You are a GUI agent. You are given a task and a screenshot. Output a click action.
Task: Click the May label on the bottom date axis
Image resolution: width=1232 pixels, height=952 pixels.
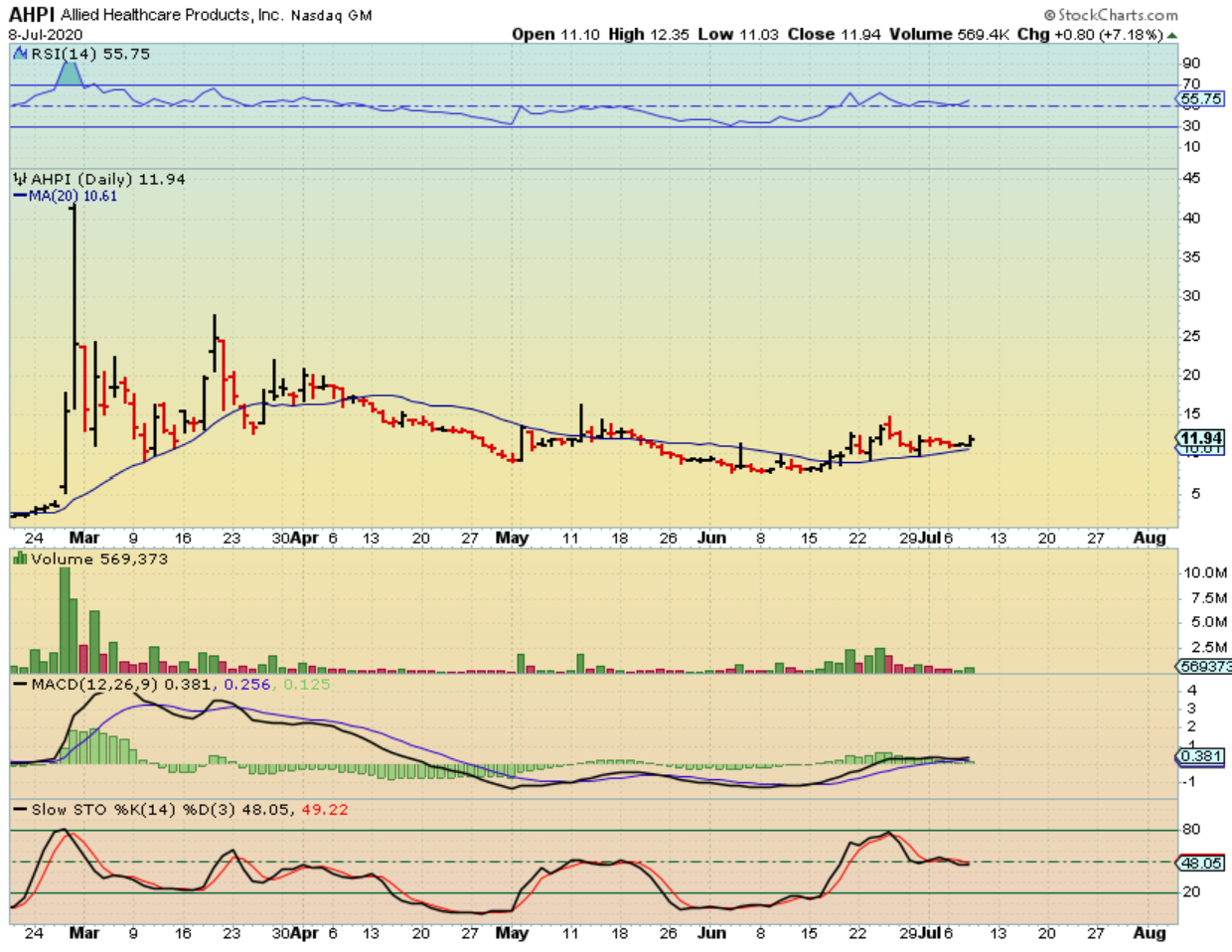click(x=512, y=933)
